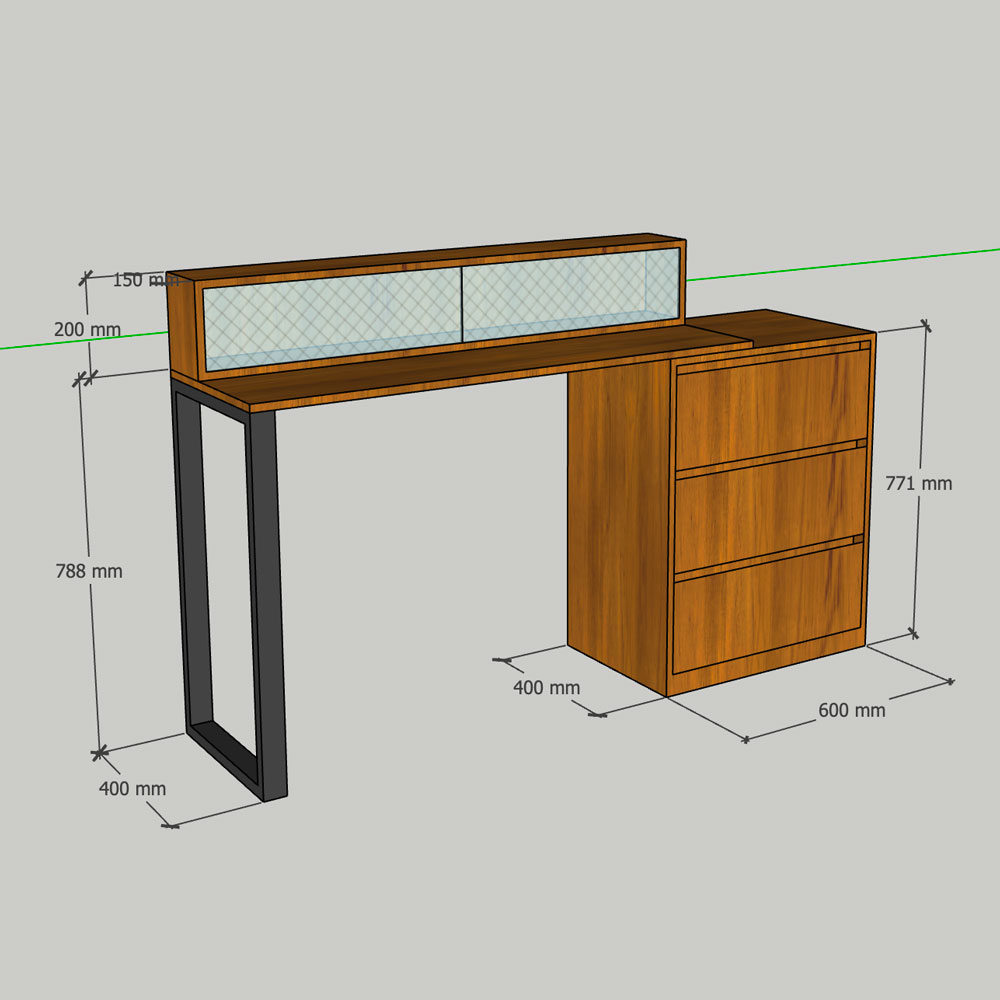Click the middle drawer front
The height and width of the screenshot is (1000, 1000).
(x=768, y=510)
